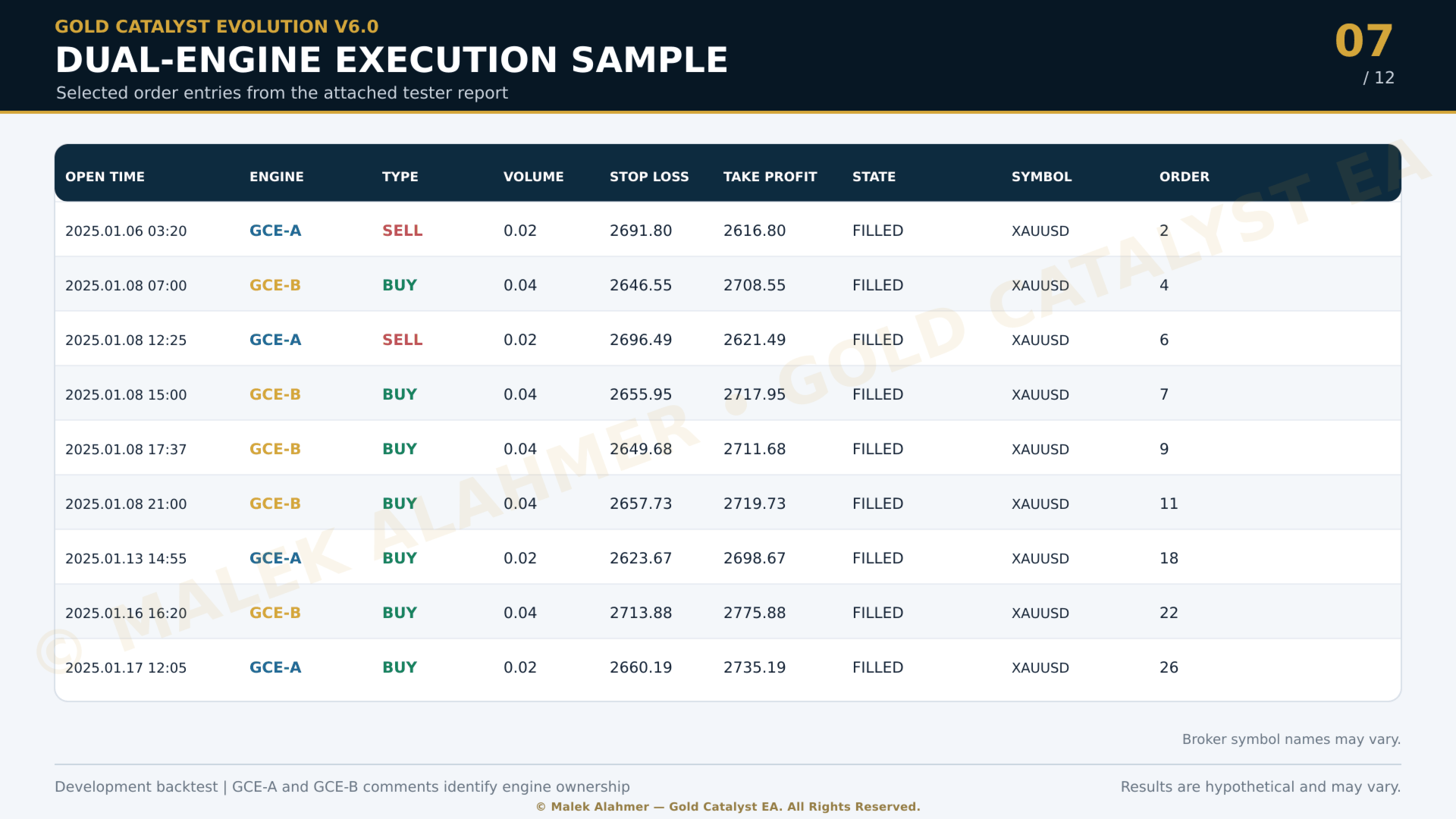
Task: Select the TAKE PROFIT column header
Action: 770,177
